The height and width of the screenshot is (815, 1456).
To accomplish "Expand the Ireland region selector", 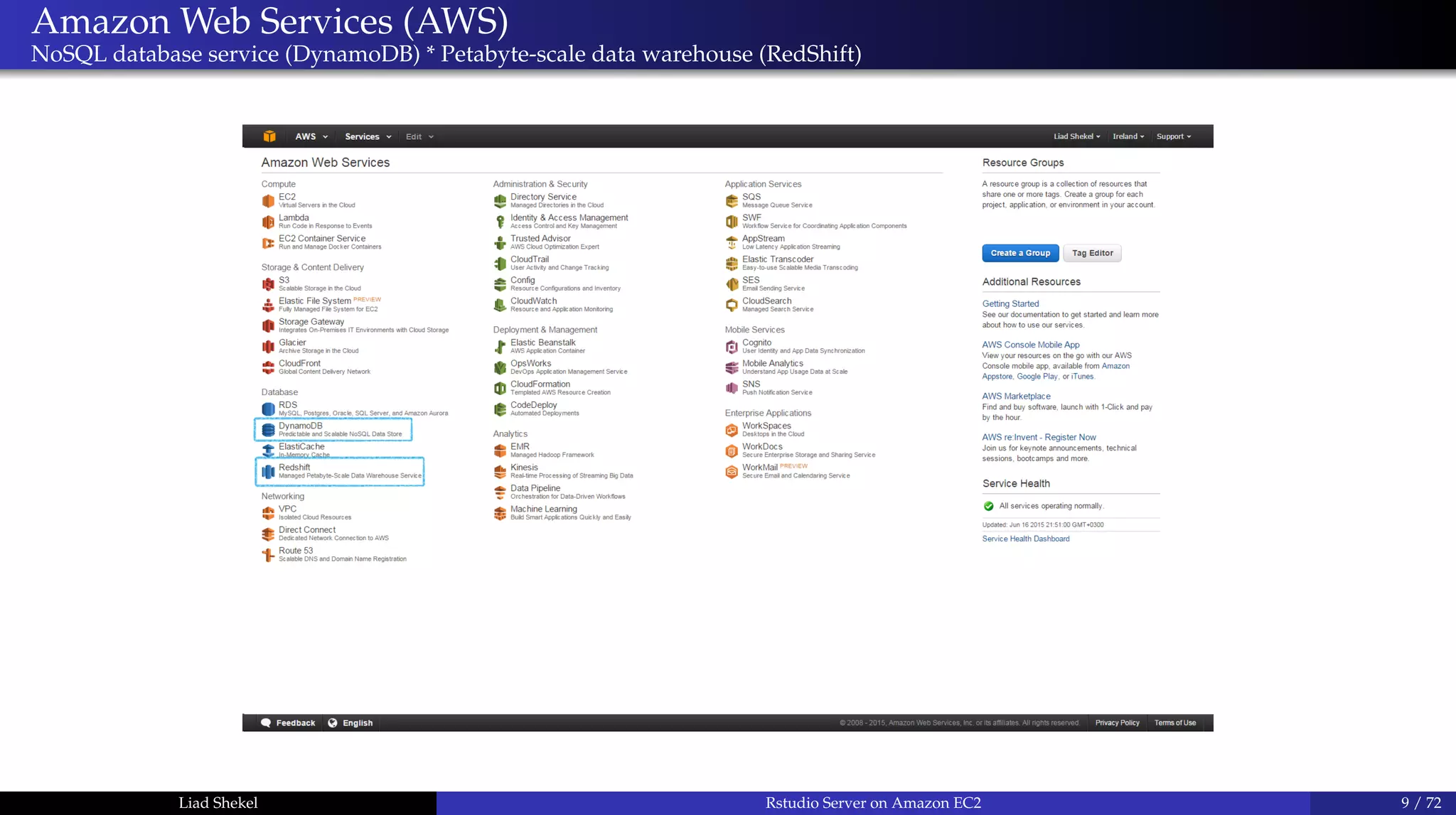I will point(1128,136).
